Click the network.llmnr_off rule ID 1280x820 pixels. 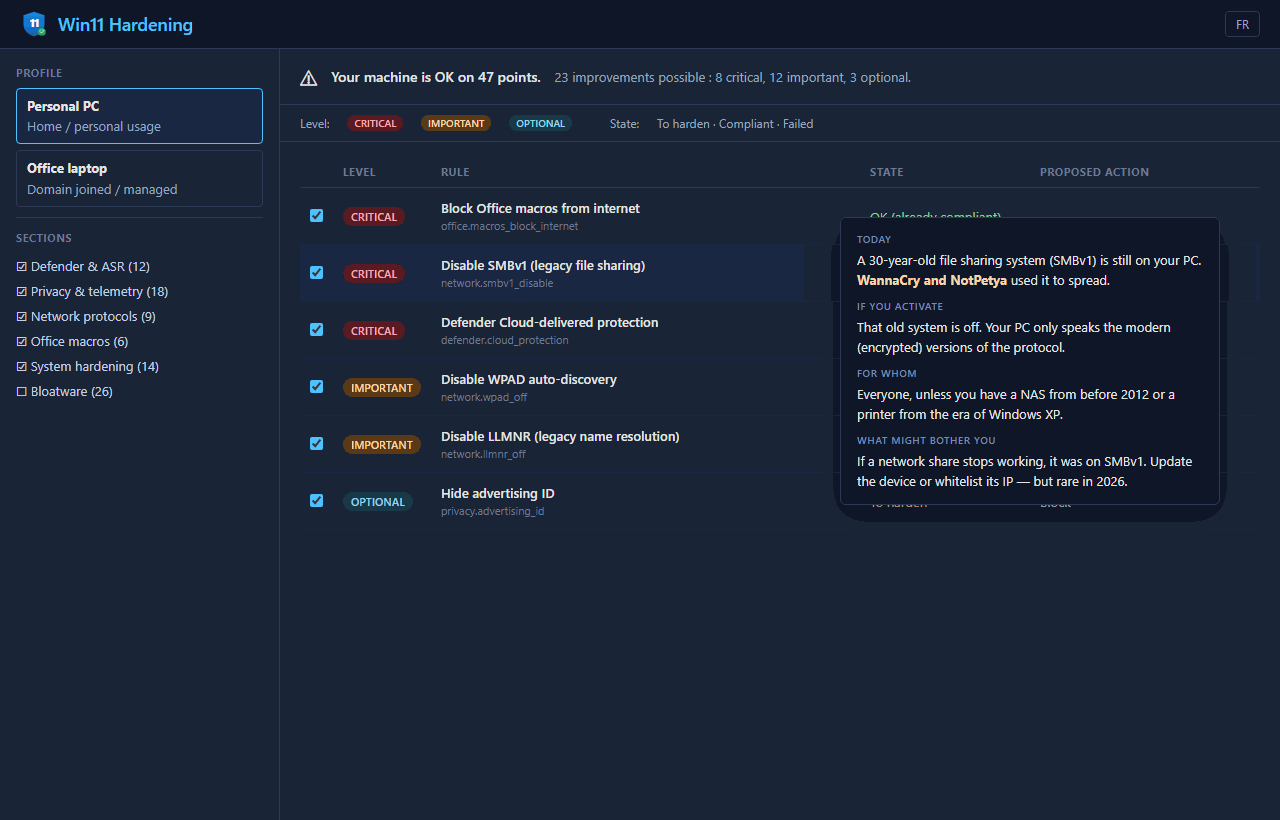[x=483, y=455]
